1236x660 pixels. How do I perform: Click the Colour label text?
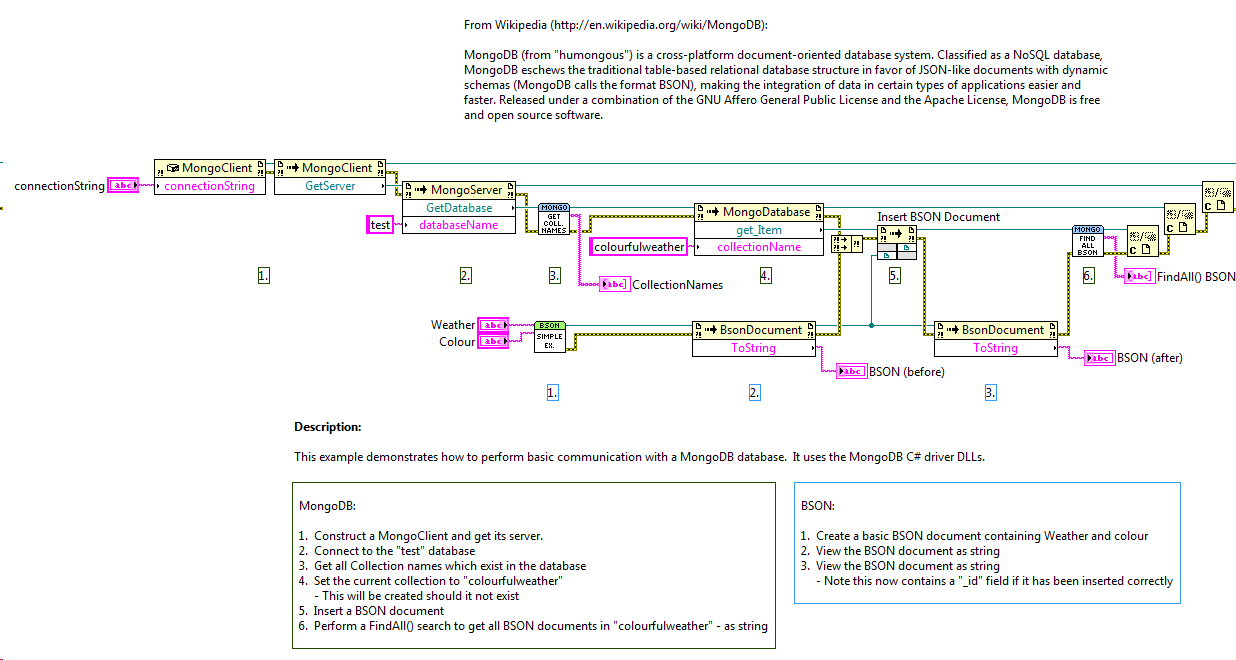coord(457,342)
